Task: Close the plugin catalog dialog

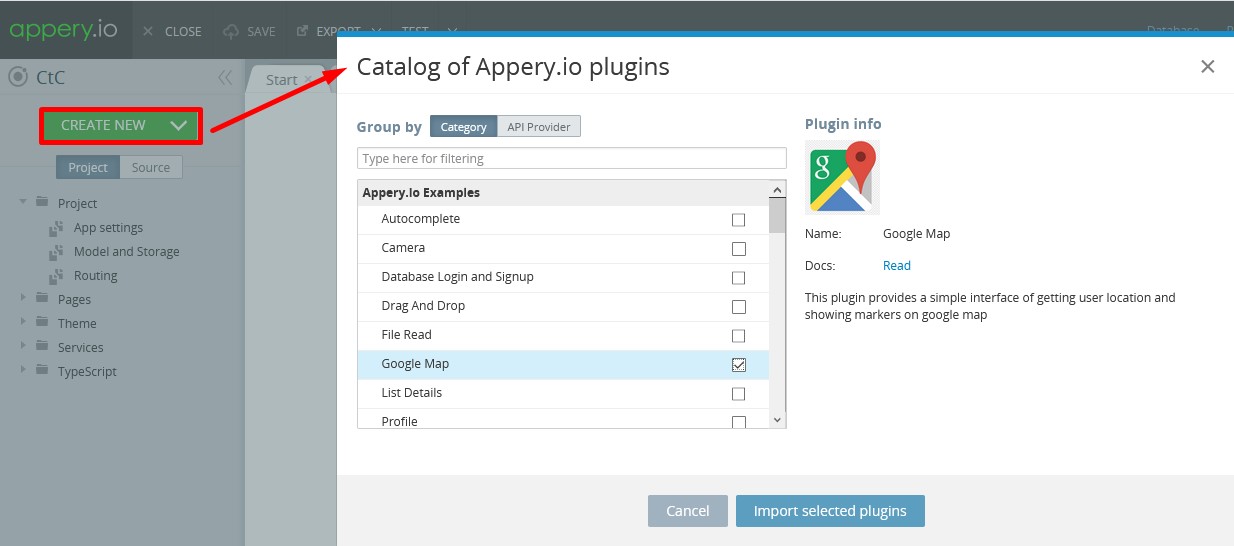Action: (1207, 67)
